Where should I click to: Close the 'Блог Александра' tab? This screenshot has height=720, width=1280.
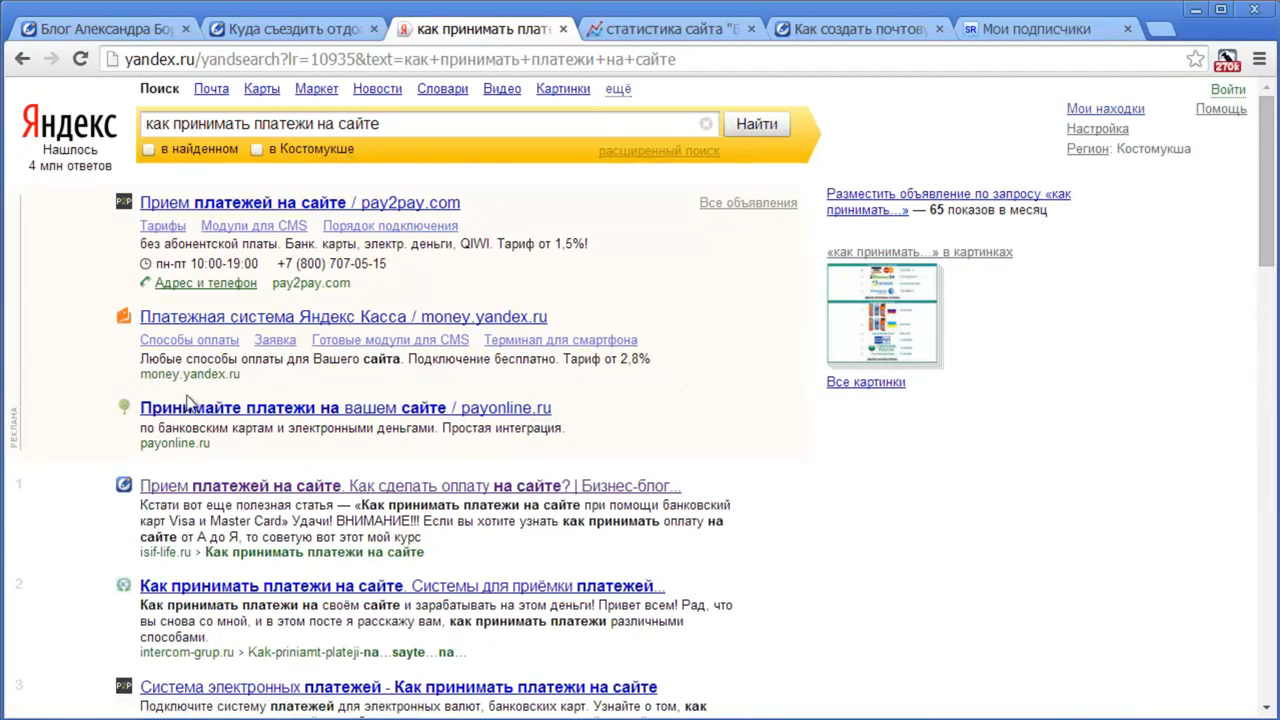click(x=188, y=29)
